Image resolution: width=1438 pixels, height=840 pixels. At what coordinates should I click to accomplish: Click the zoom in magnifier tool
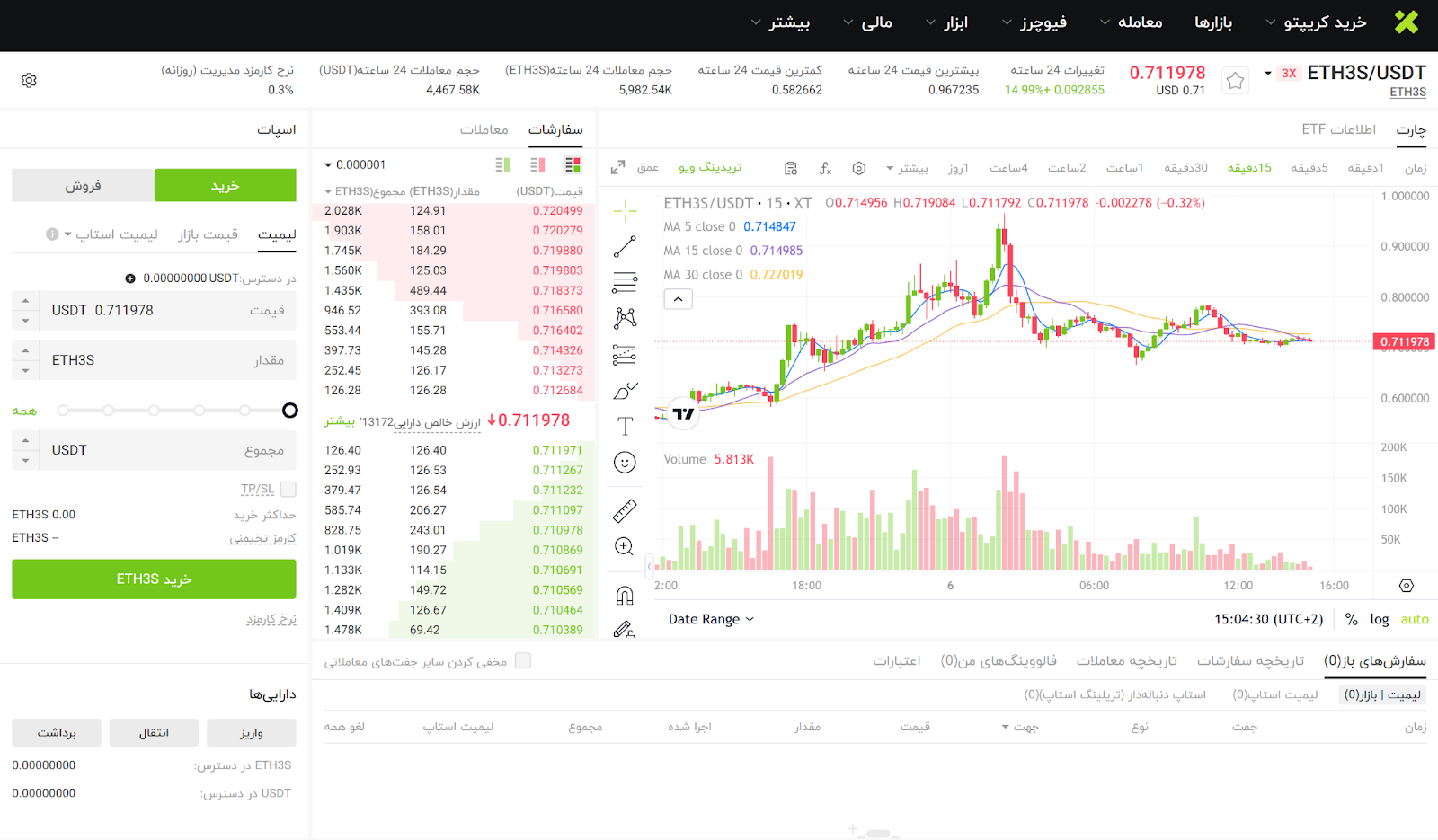click(x=625, y=546)
